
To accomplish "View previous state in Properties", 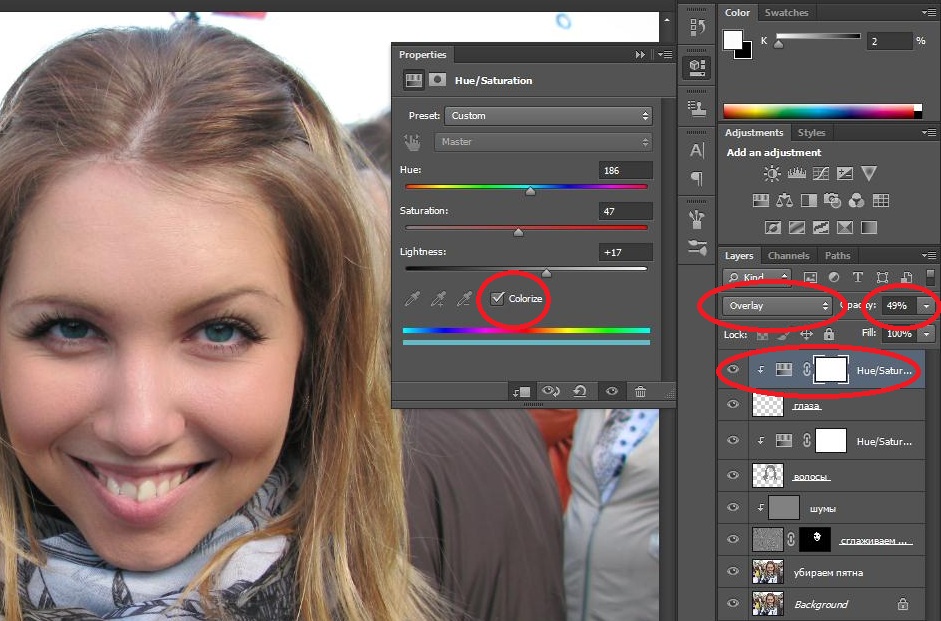I will pos(550,391).
